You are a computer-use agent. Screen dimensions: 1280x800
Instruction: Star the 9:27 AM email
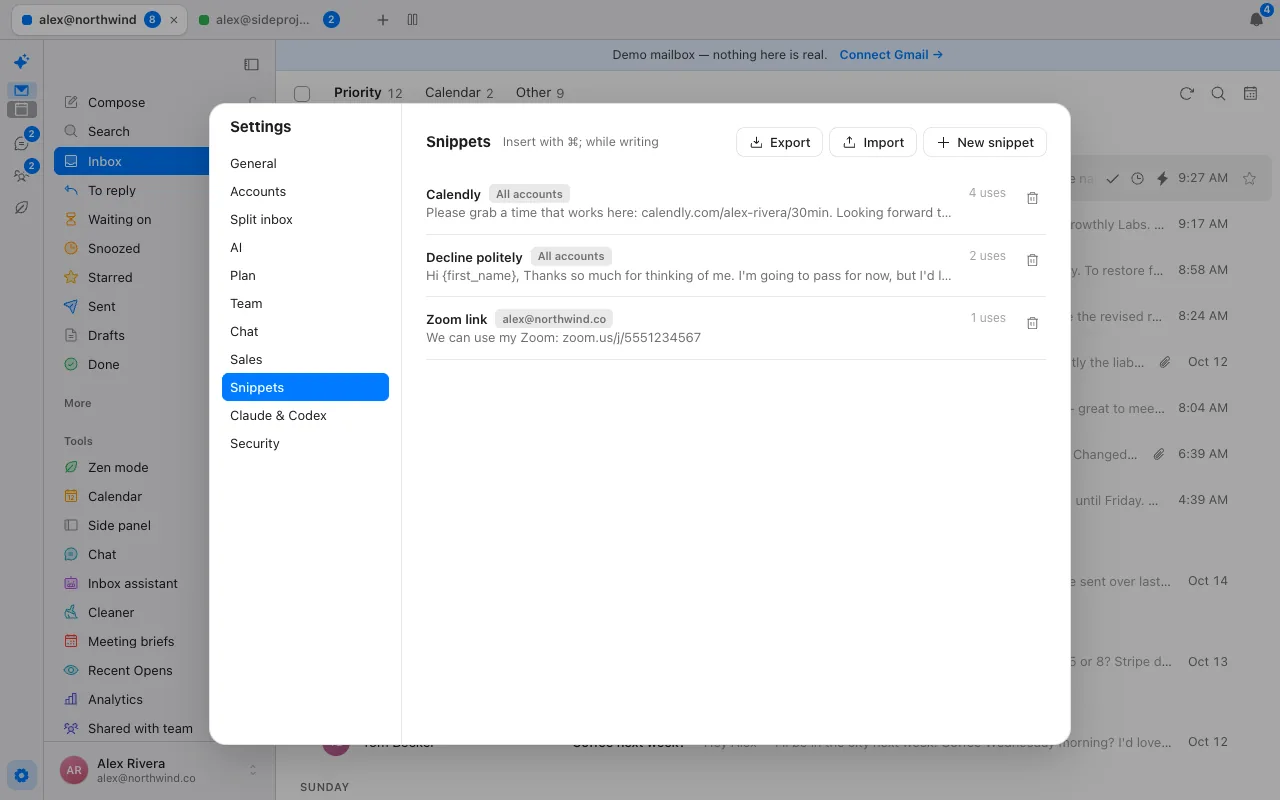[1249, 178]
